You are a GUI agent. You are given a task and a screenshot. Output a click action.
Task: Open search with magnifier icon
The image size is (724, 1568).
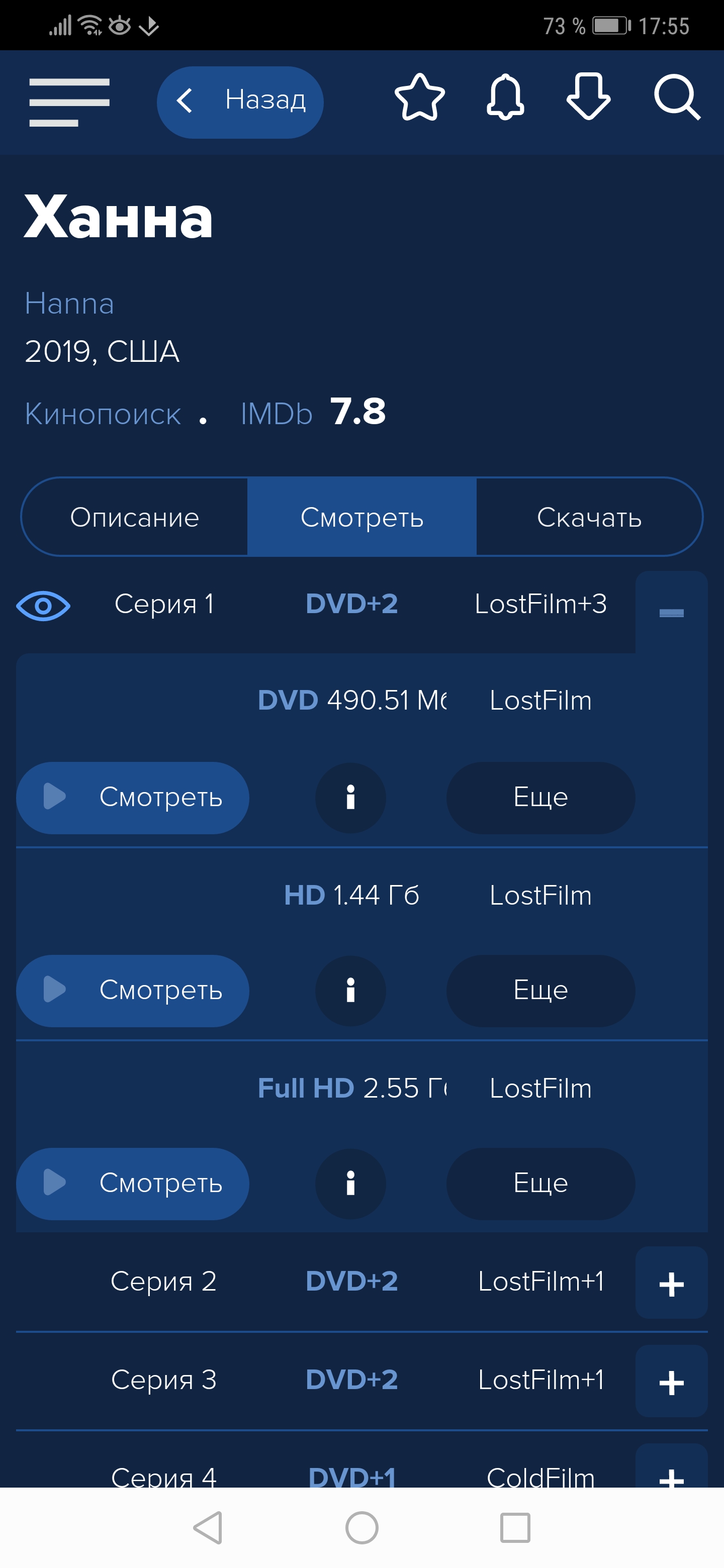tap(677, 97)
